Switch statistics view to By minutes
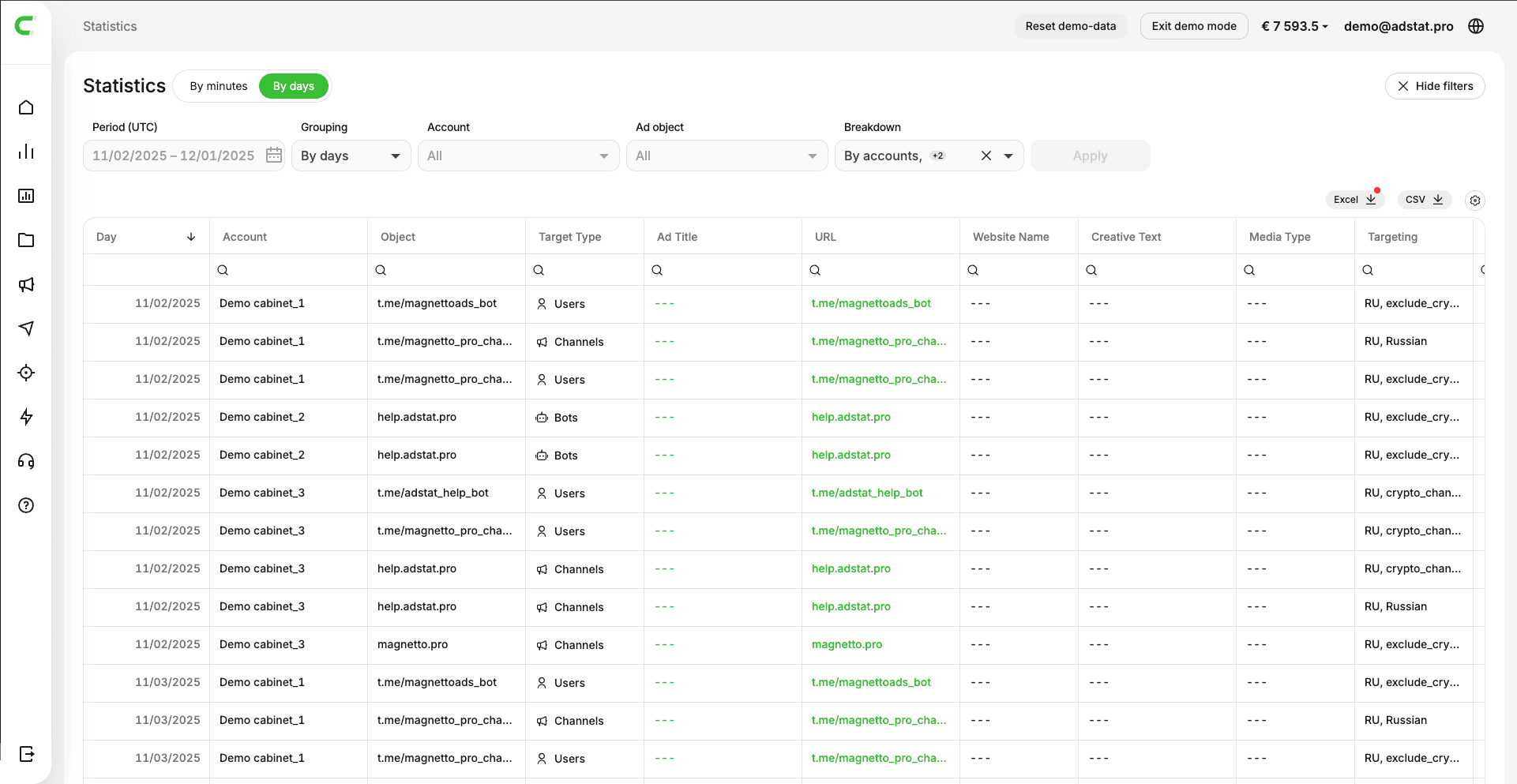This screenshot has width=1517, height=784. click(x=218, y=86)
